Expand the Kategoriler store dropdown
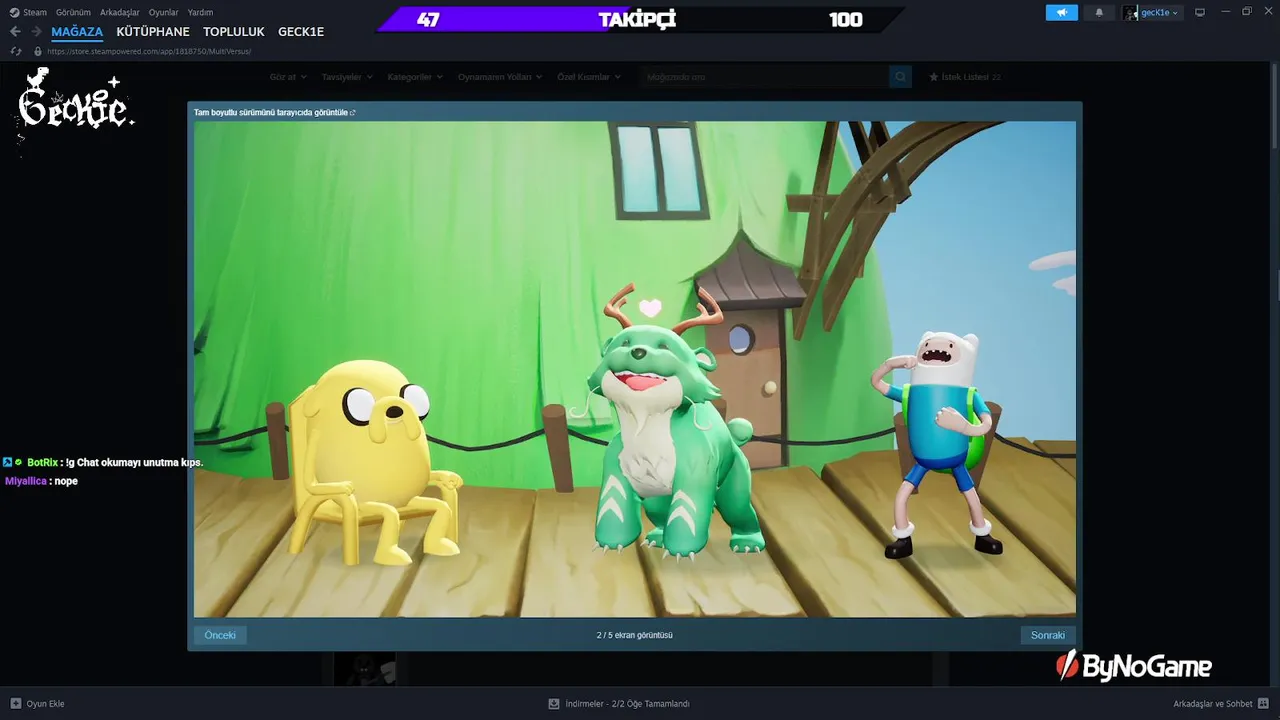This screenshot has height=720, width=1280. 415,77
